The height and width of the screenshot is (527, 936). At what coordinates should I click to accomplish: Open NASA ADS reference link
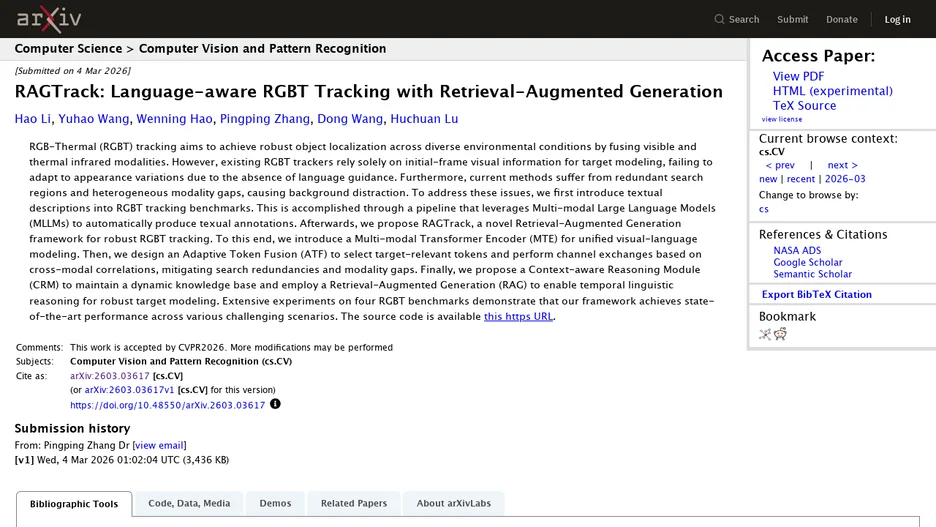(797, 251)
